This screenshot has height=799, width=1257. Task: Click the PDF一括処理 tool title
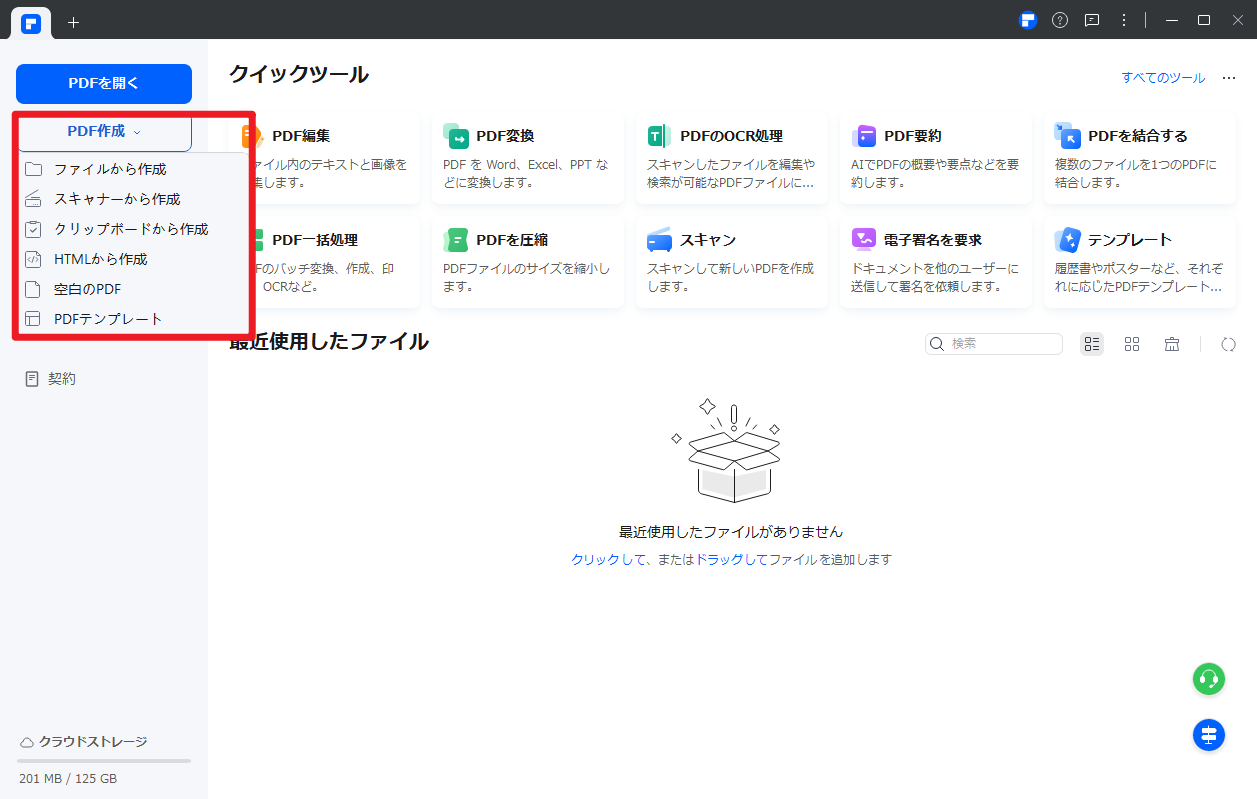315,240
